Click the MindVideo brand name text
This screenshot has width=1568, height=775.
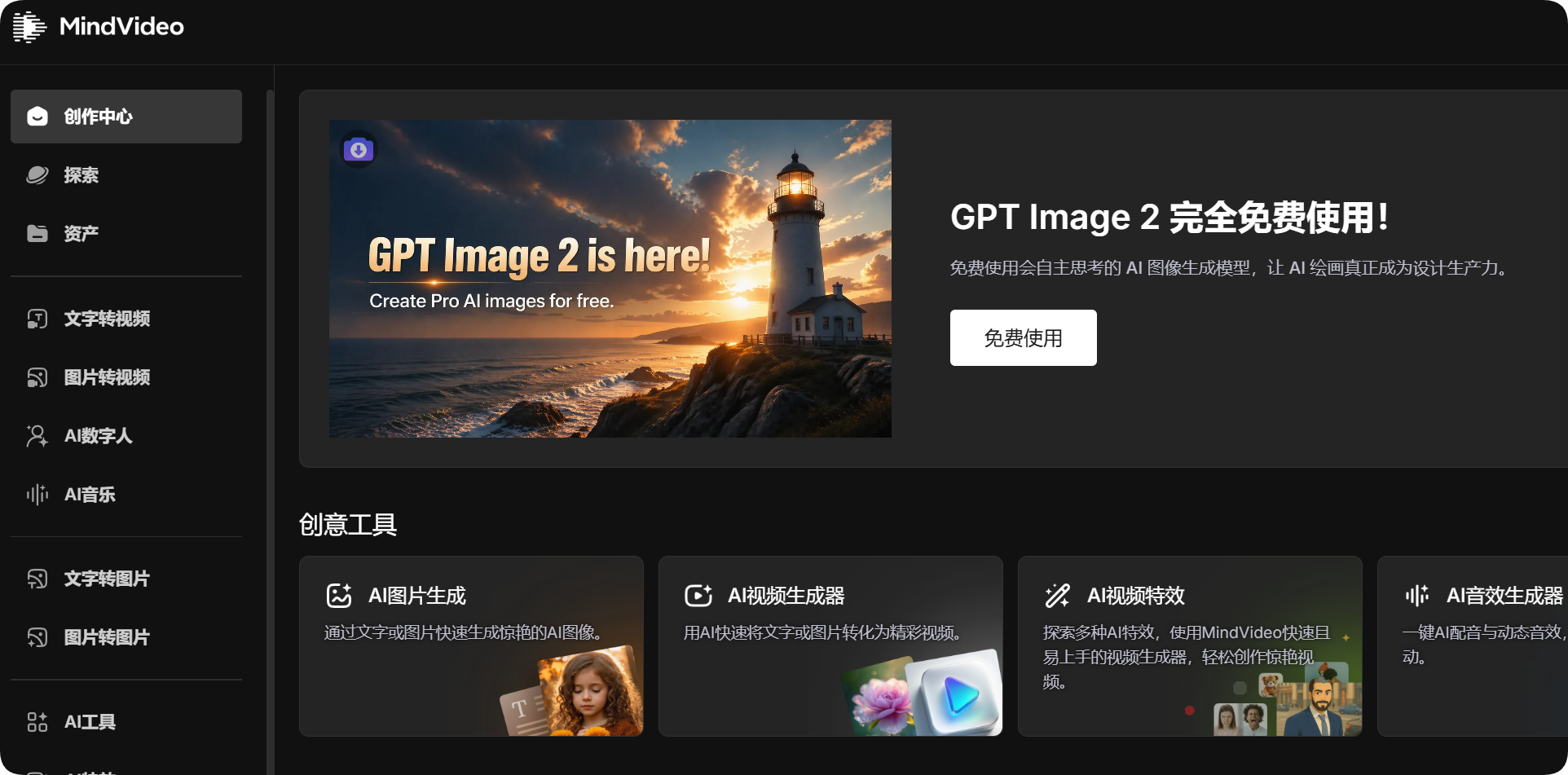(121, 27)
